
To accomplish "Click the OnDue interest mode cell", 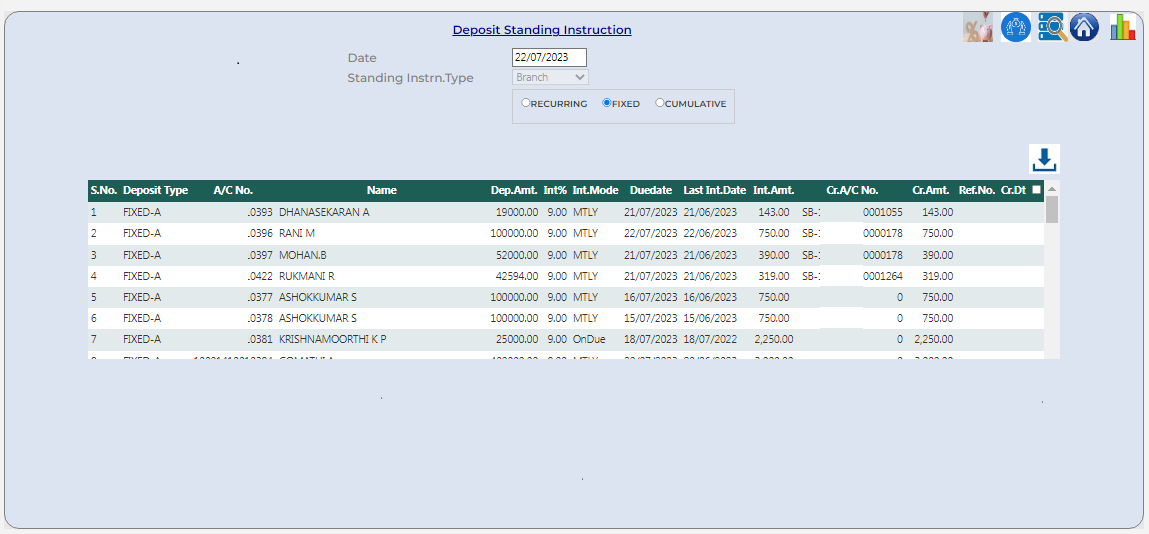I will [590, 340].
